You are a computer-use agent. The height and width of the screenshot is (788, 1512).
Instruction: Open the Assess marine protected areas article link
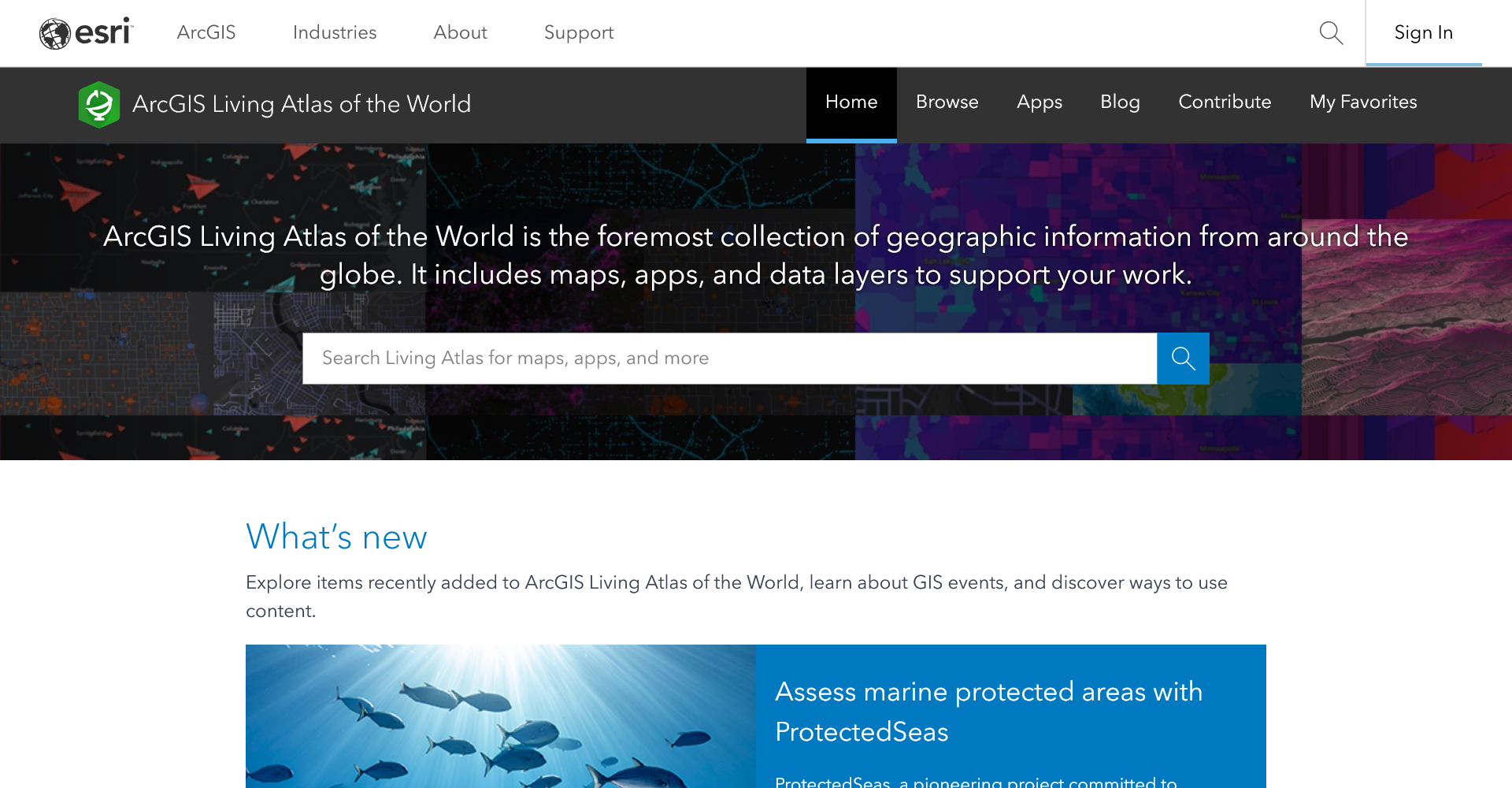pos(988,711)
